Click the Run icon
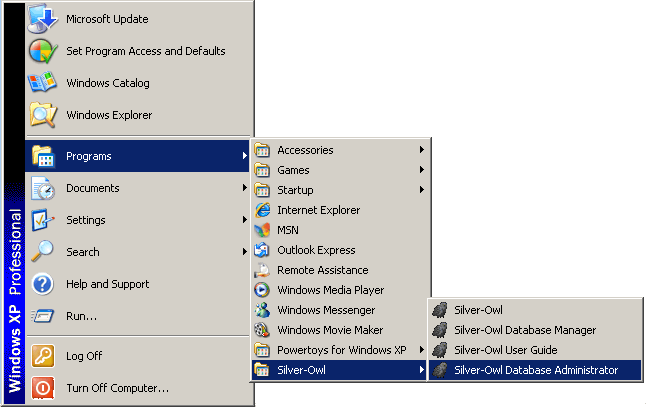The width and height of the screenshot is (646, 407). (42, 316)
